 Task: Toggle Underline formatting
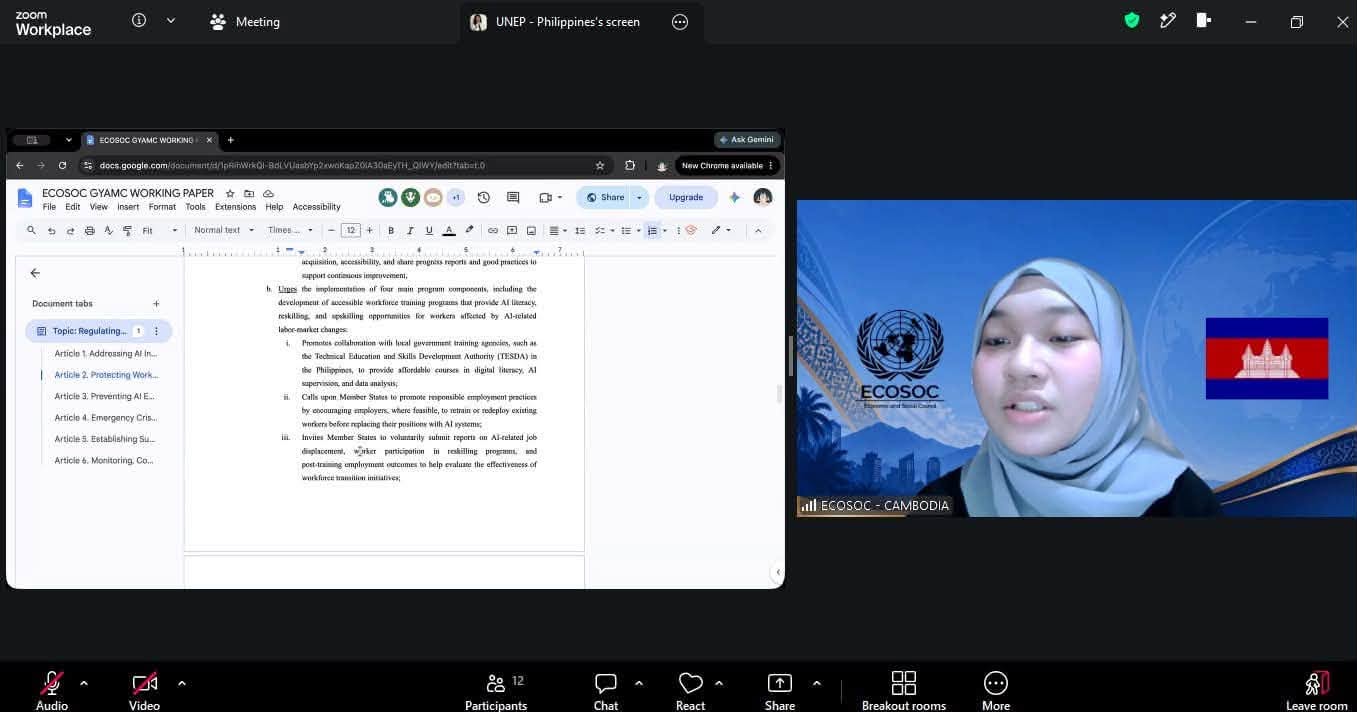pos(429,230)
